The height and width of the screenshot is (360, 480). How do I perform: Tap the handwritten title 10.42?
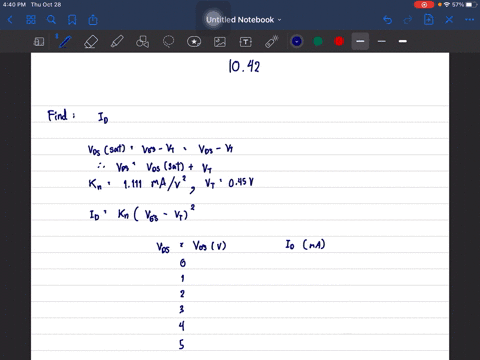point(244,66)
